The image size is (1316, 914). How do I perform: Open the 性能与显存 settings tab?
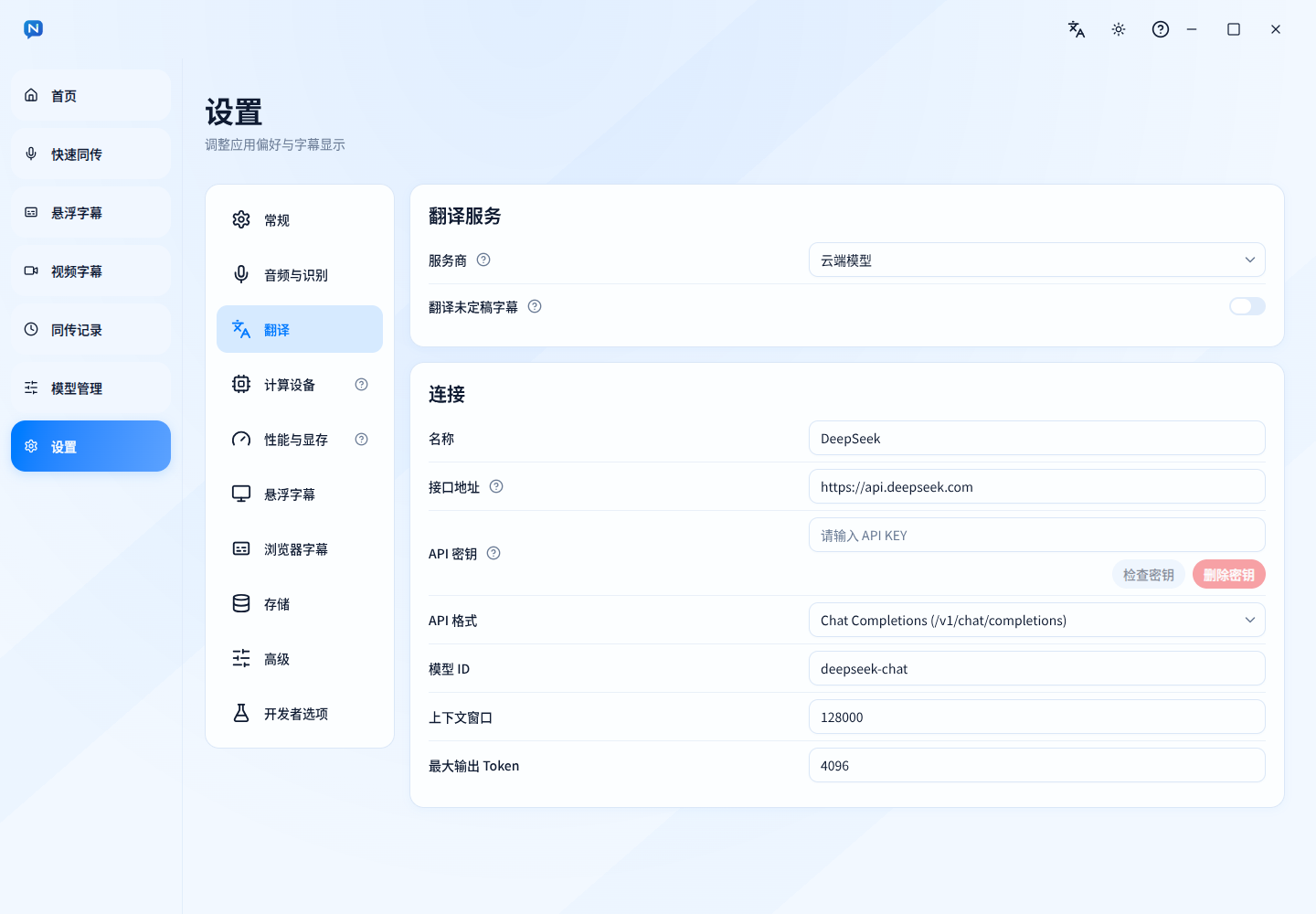click(x=300, y=439)
